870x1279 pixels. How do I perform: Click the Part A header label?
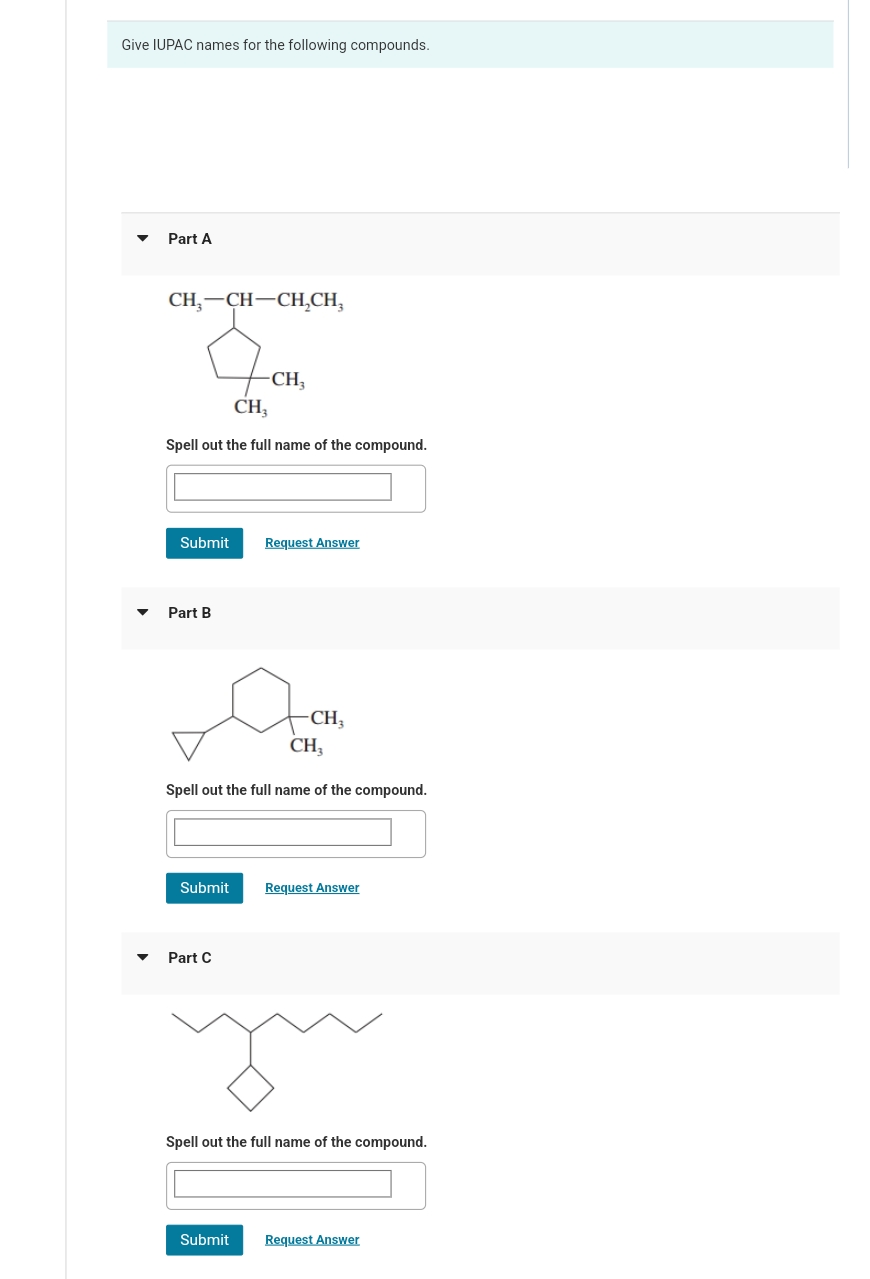tap(189, 238)
